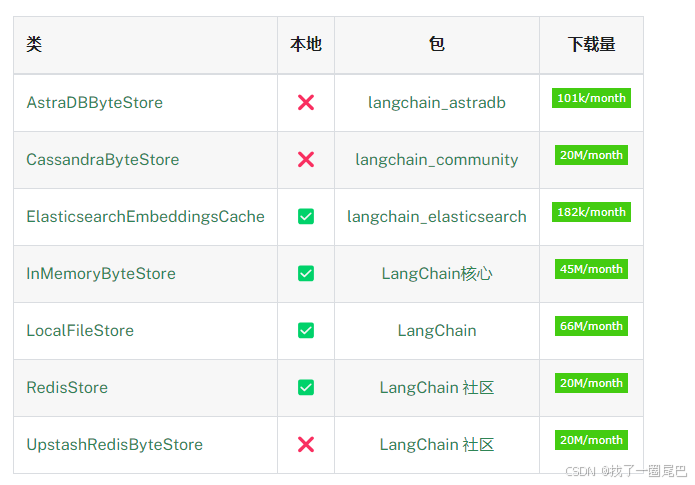Screen dimensions: 695x485
Task: Click the red cross in the AstraDBByteStore row
Action: click(306, 102)
